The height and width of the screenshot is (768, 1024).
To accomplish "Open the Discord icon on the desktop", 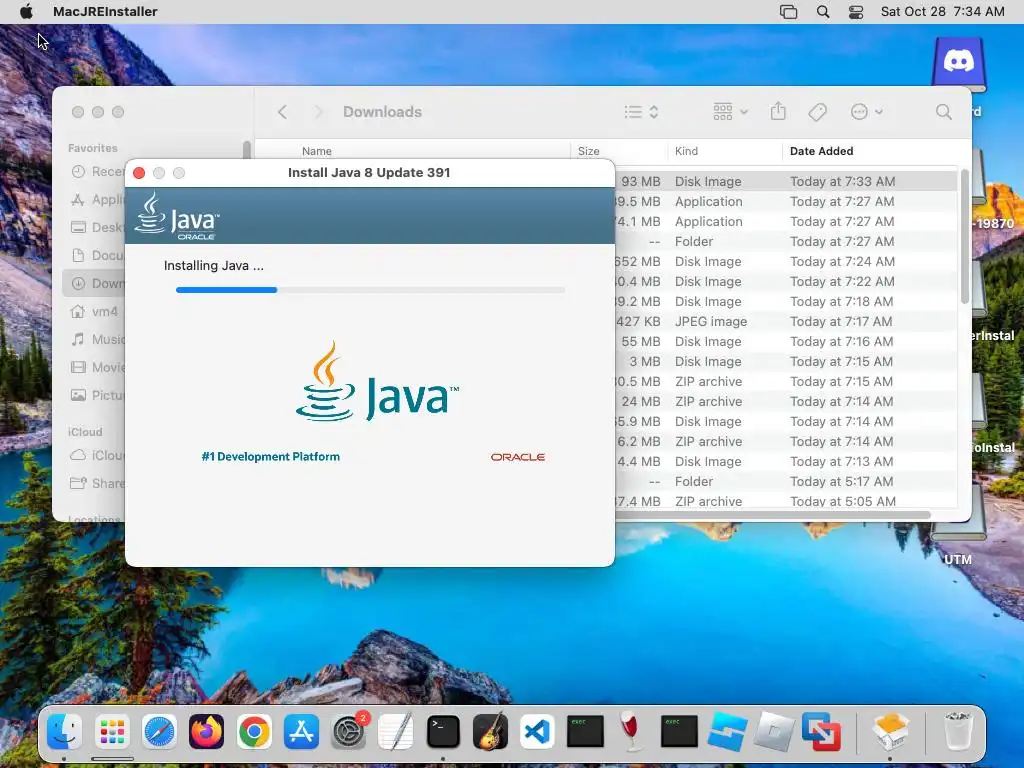I will pyautogui.click(x=959, y=62).
